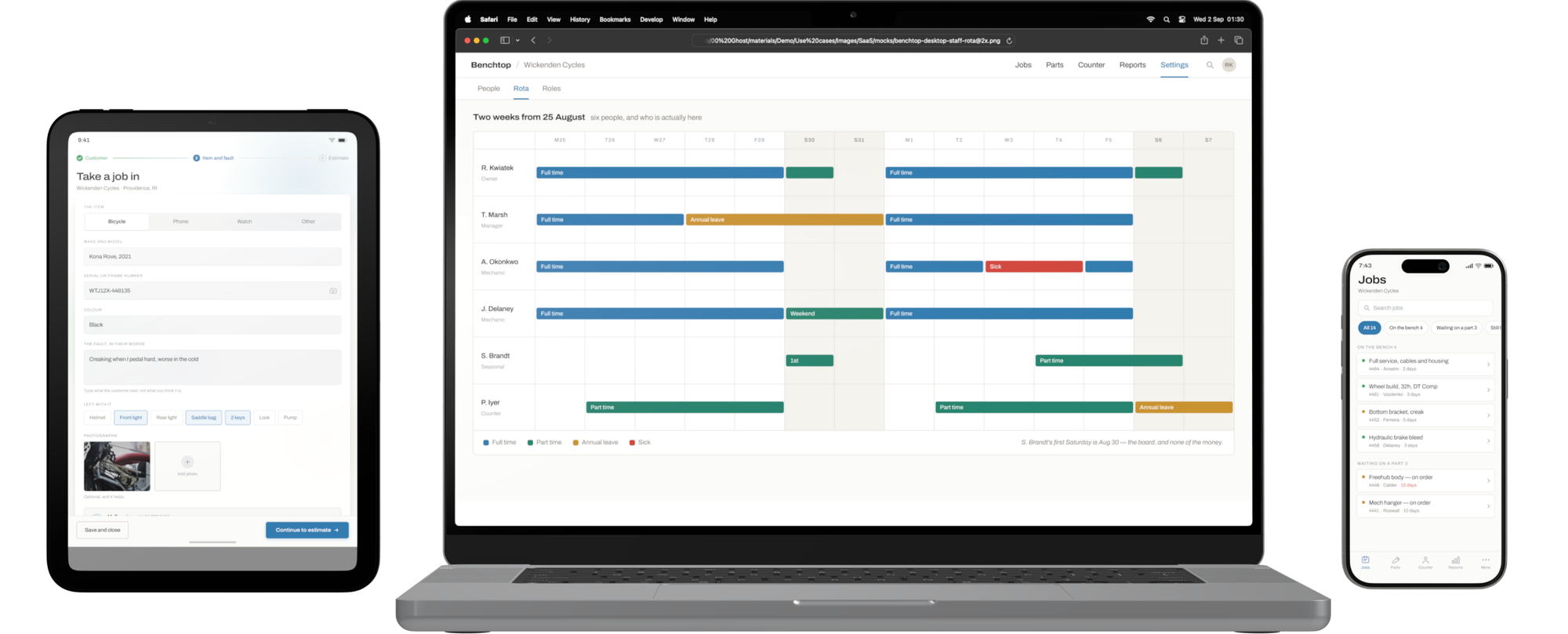Image resolution: width=1568 pixels, height=634 pixels.
Task: Tap the camera icon in serial number field
Action: [x=333, y=291]
